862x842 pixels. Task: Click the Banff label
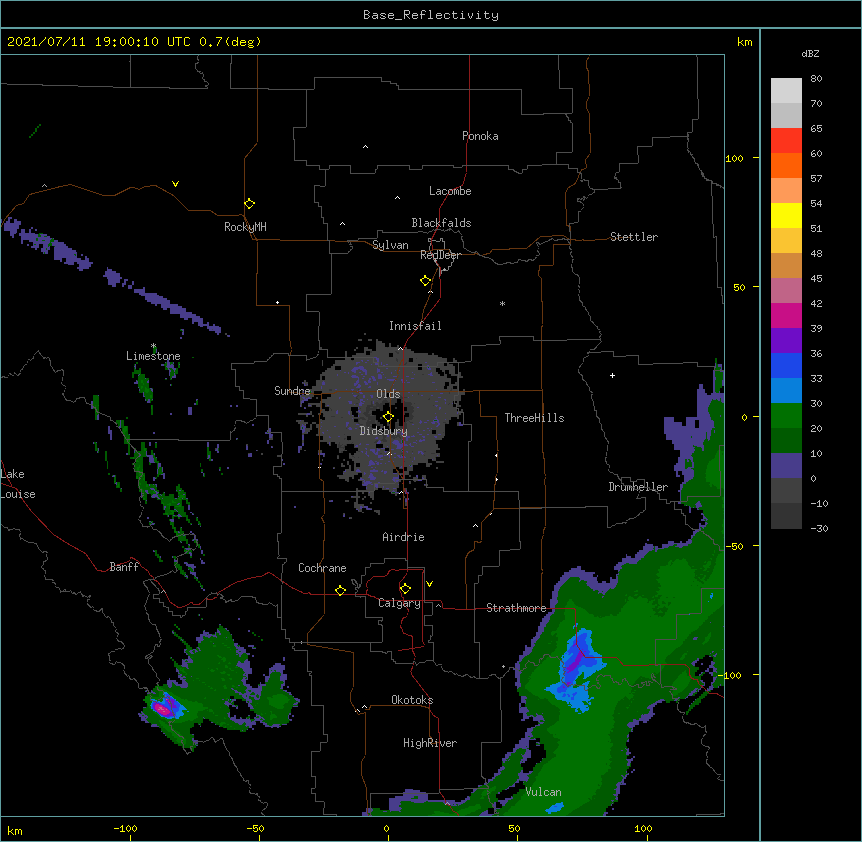point(124,567)
